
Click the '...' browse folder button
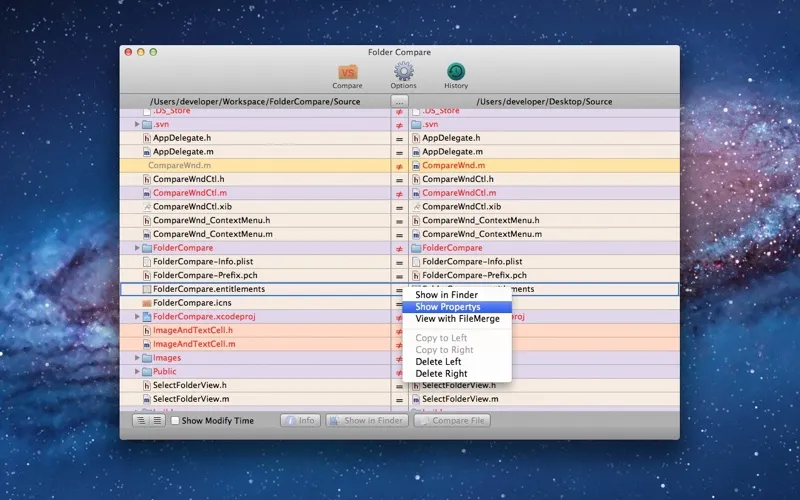click(x=399, y=102)
